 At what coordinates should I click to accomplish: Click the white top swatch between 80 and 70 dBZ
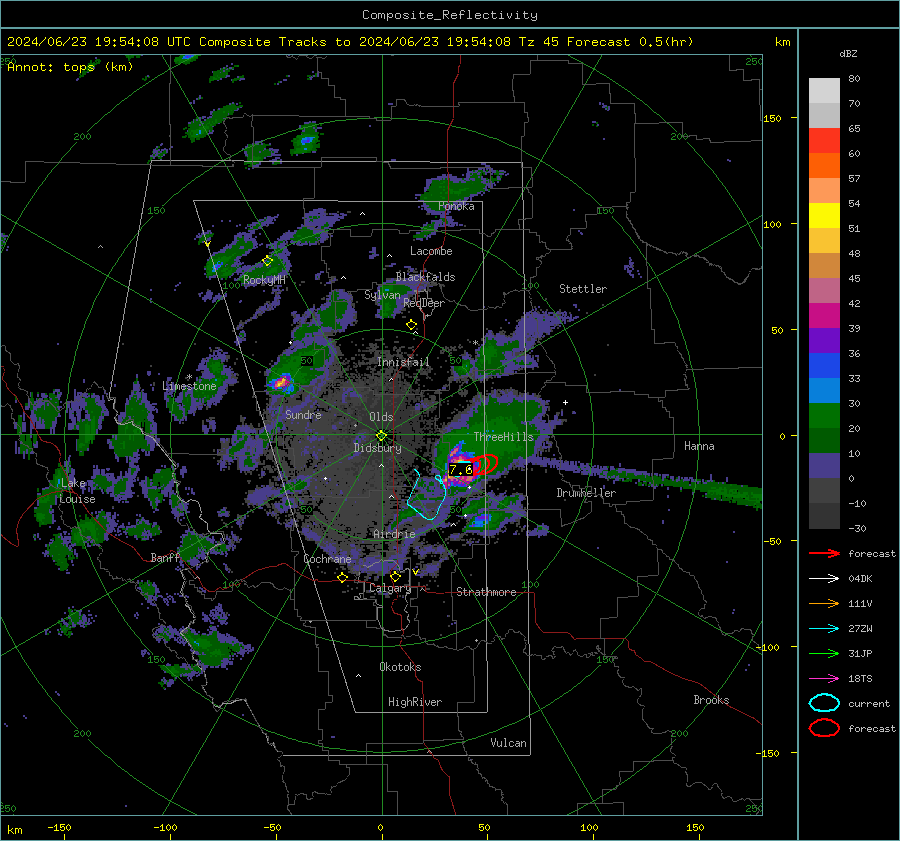click(824, 91)
